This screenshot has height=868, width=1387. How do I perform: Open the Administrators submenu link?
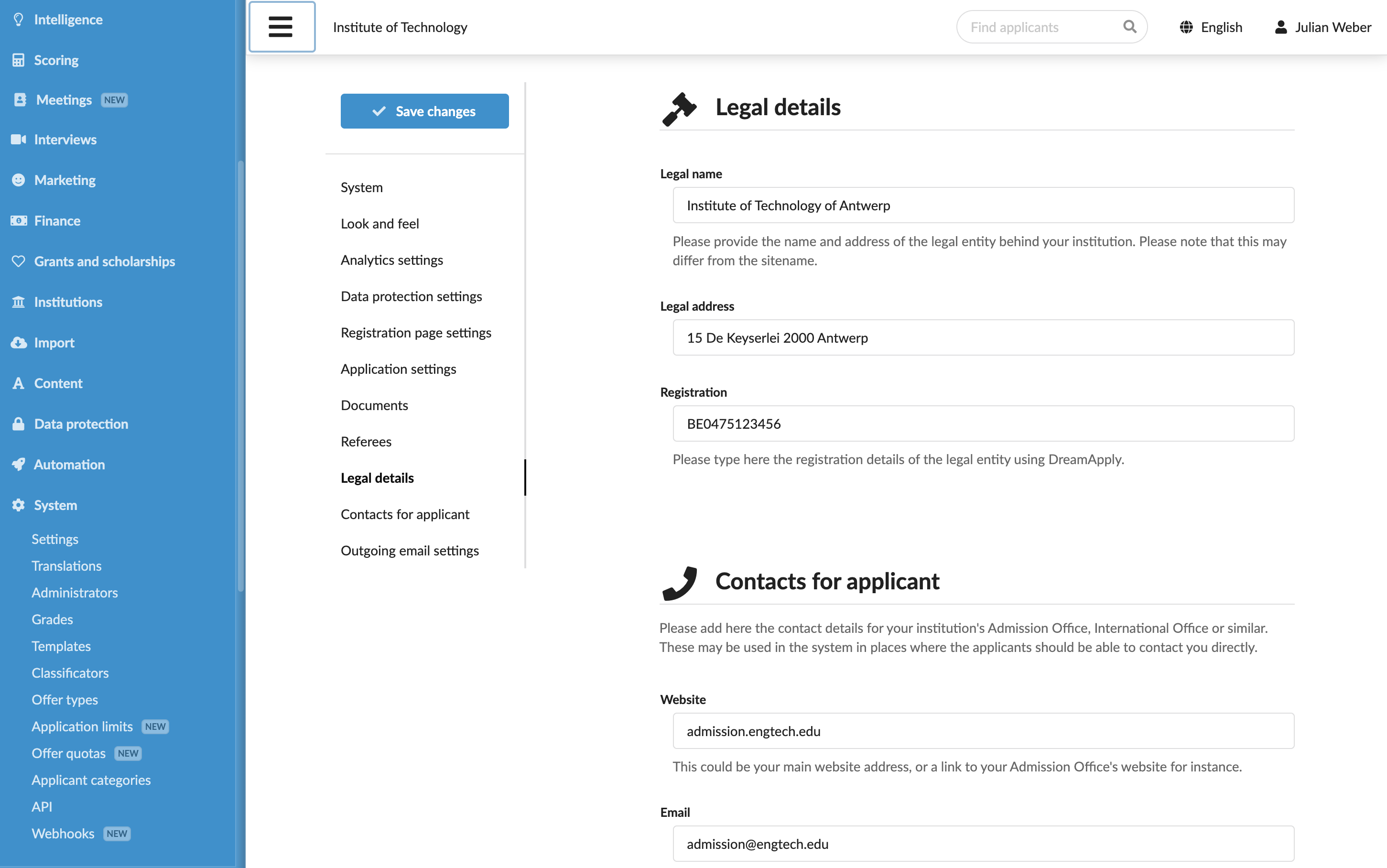[75, 592]
